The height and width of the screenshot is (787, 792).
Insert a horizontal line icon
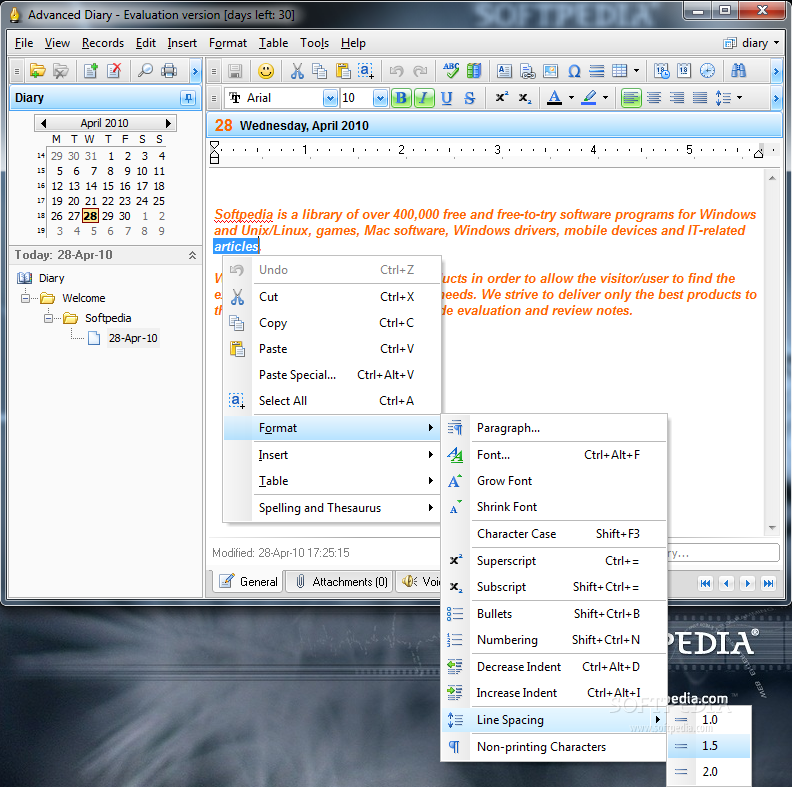tap(597, 71)
